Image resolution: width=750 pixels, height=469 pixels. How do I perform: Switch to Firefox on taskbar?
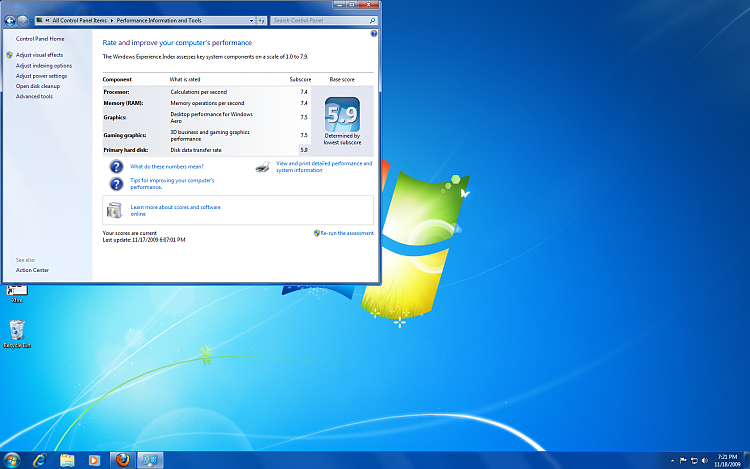[123, 460]
